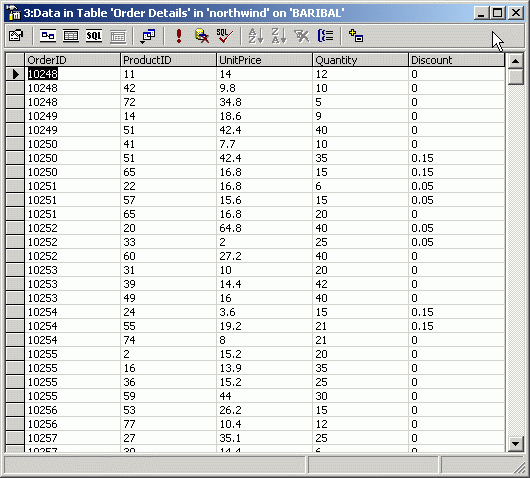Image resolution: width=530 pixels, height=478 pixels.
Task: Run the query with red exclamation icon
Action: tap(179, 35)
